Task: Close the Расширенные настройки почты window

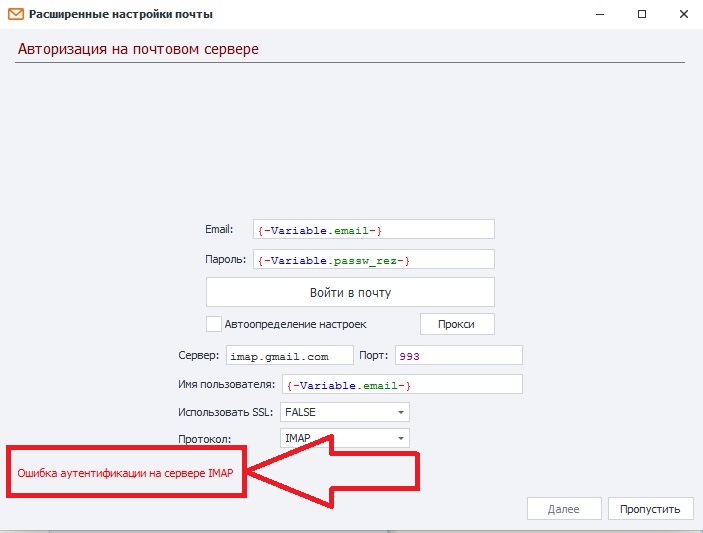Action: (x=684, y=14)
